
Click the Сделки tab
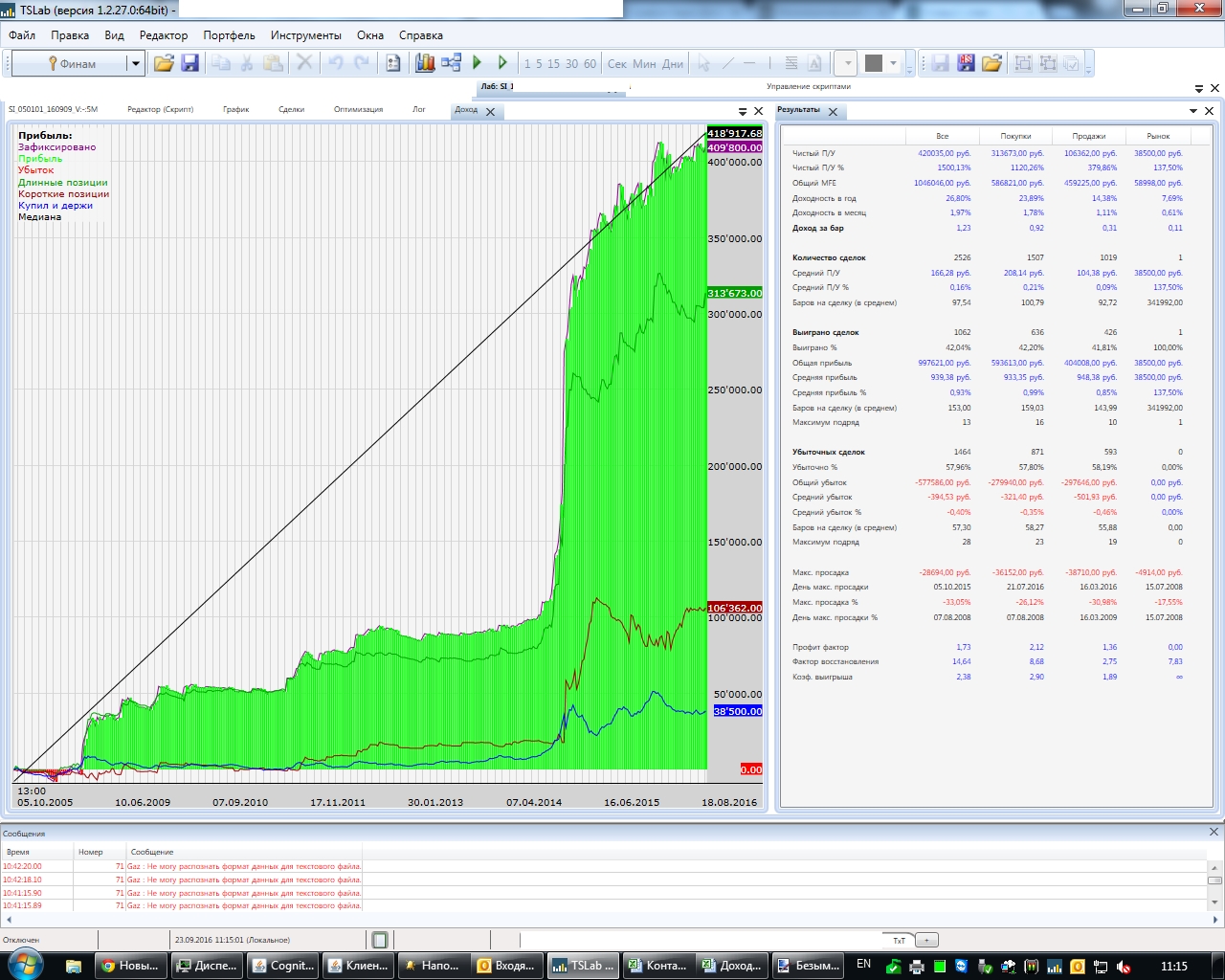click(291, 110)
